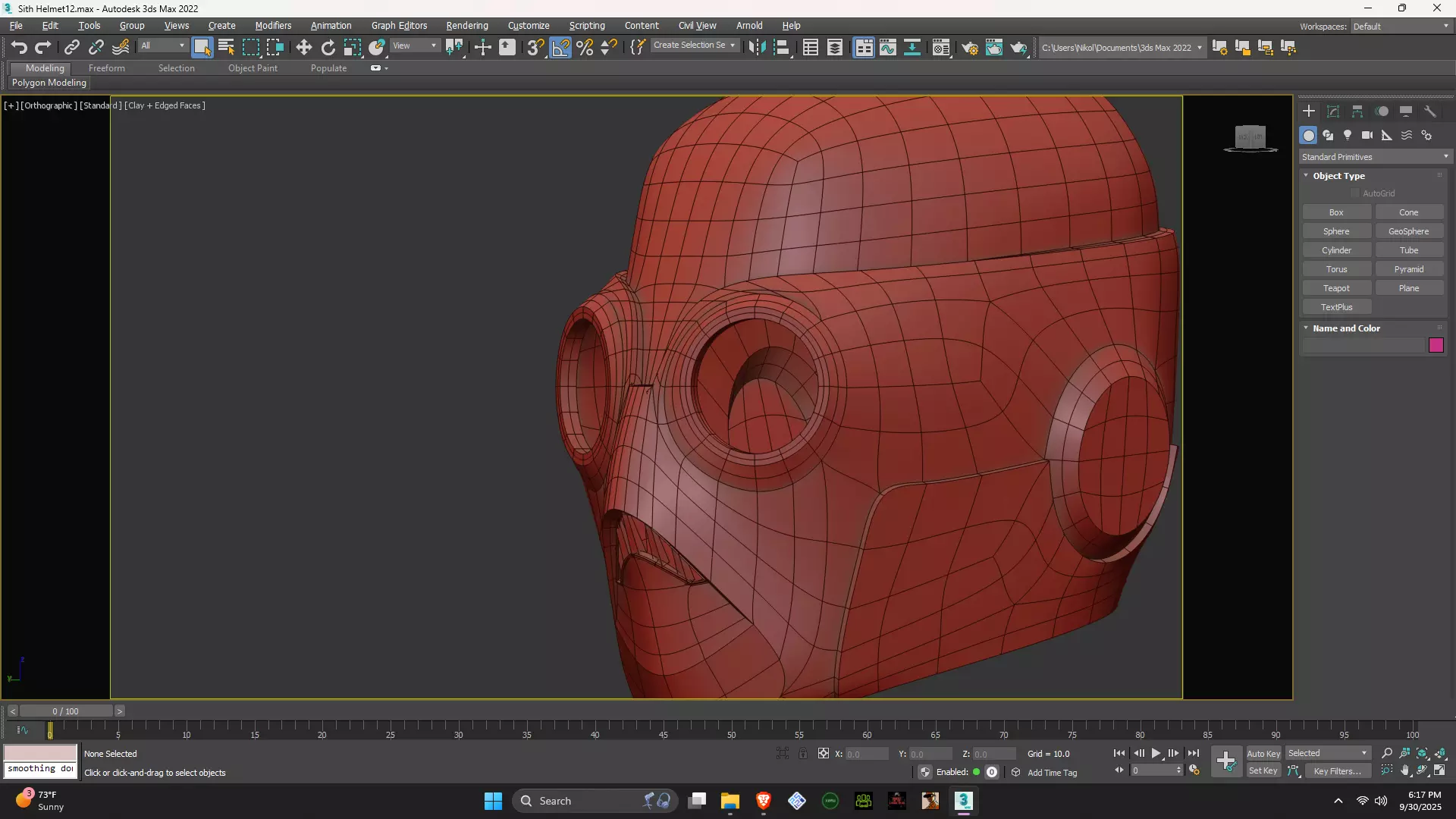Open the Standard Primitives dropdown

[1375, 157]
